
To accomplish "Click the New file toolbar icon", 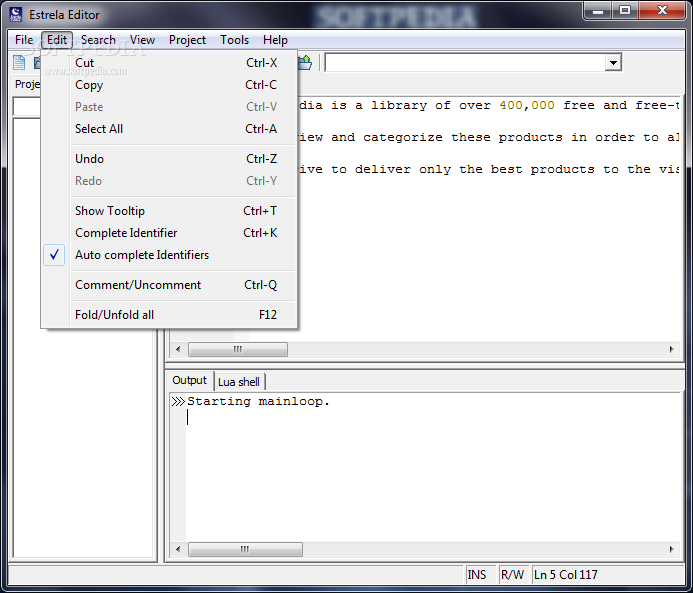I will tap(19, 63).
